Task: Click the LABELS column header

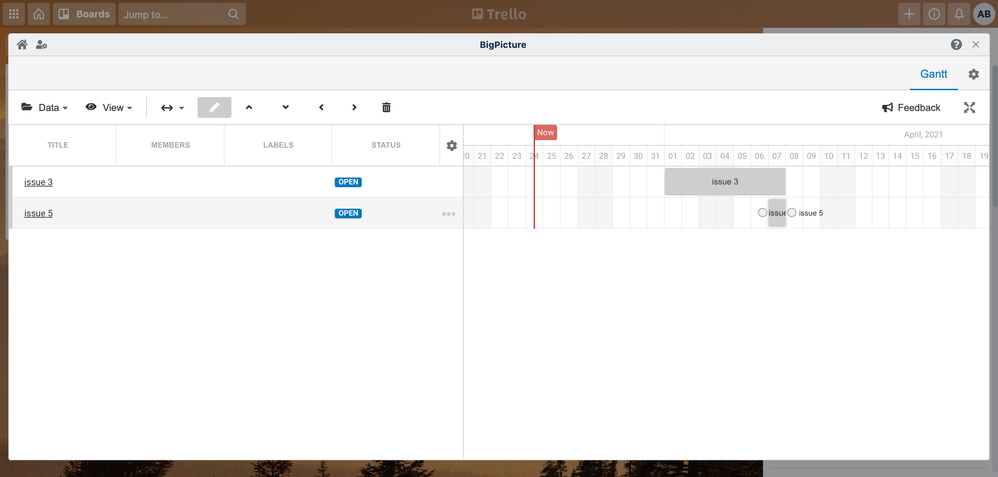Action: coord(278,145)
